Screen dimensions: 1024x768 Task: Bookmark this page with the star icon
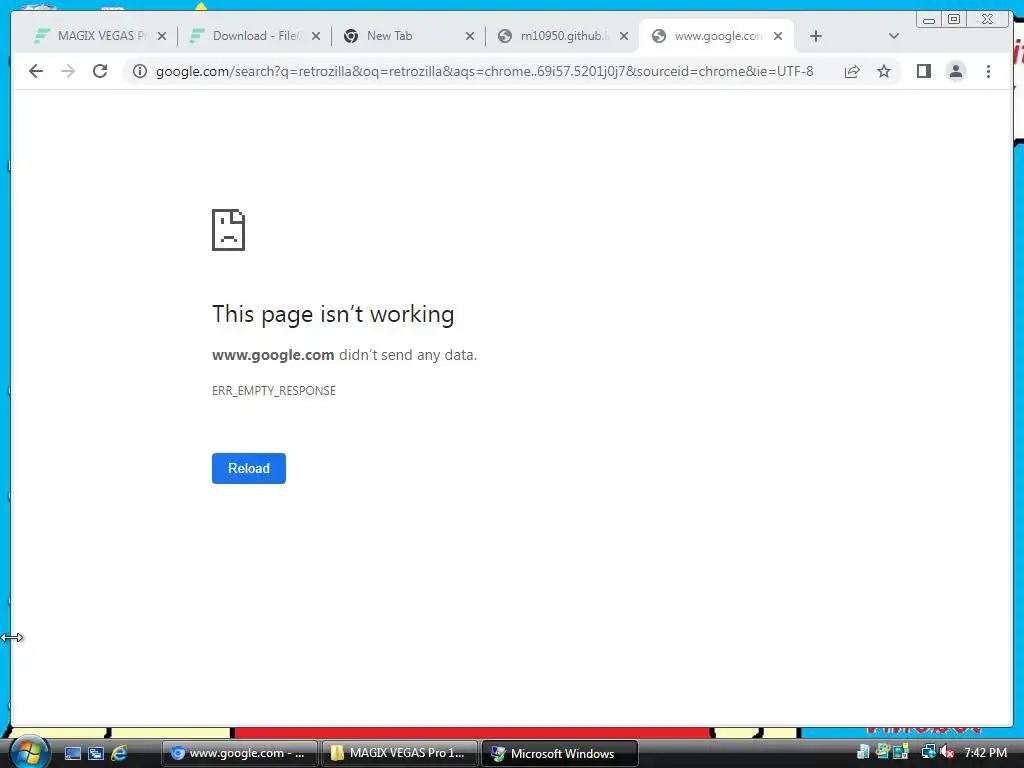(884, 71)
